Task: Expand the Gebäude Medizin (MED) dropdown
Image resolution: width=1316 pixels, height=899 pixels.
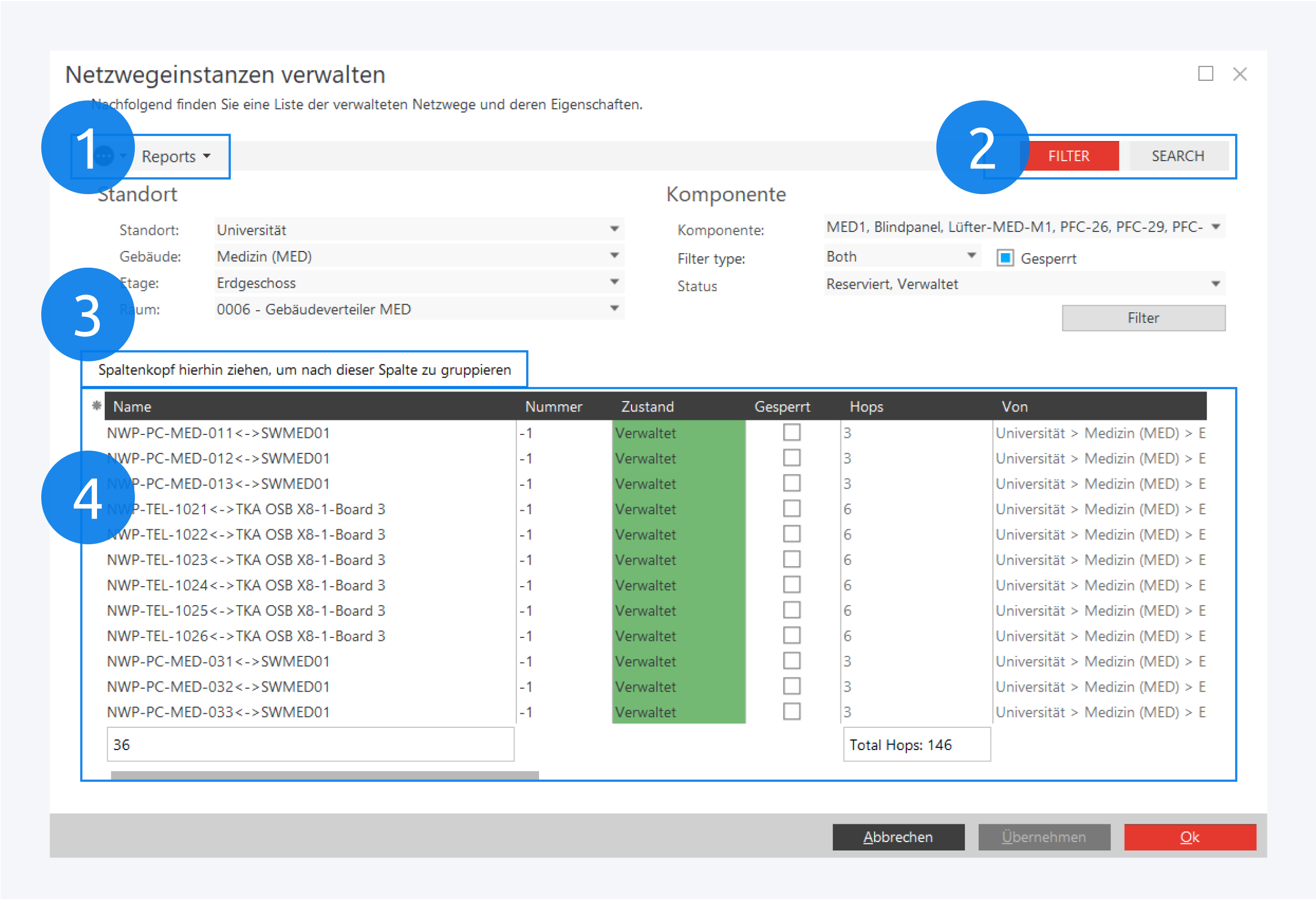Action: coord(614,256)
